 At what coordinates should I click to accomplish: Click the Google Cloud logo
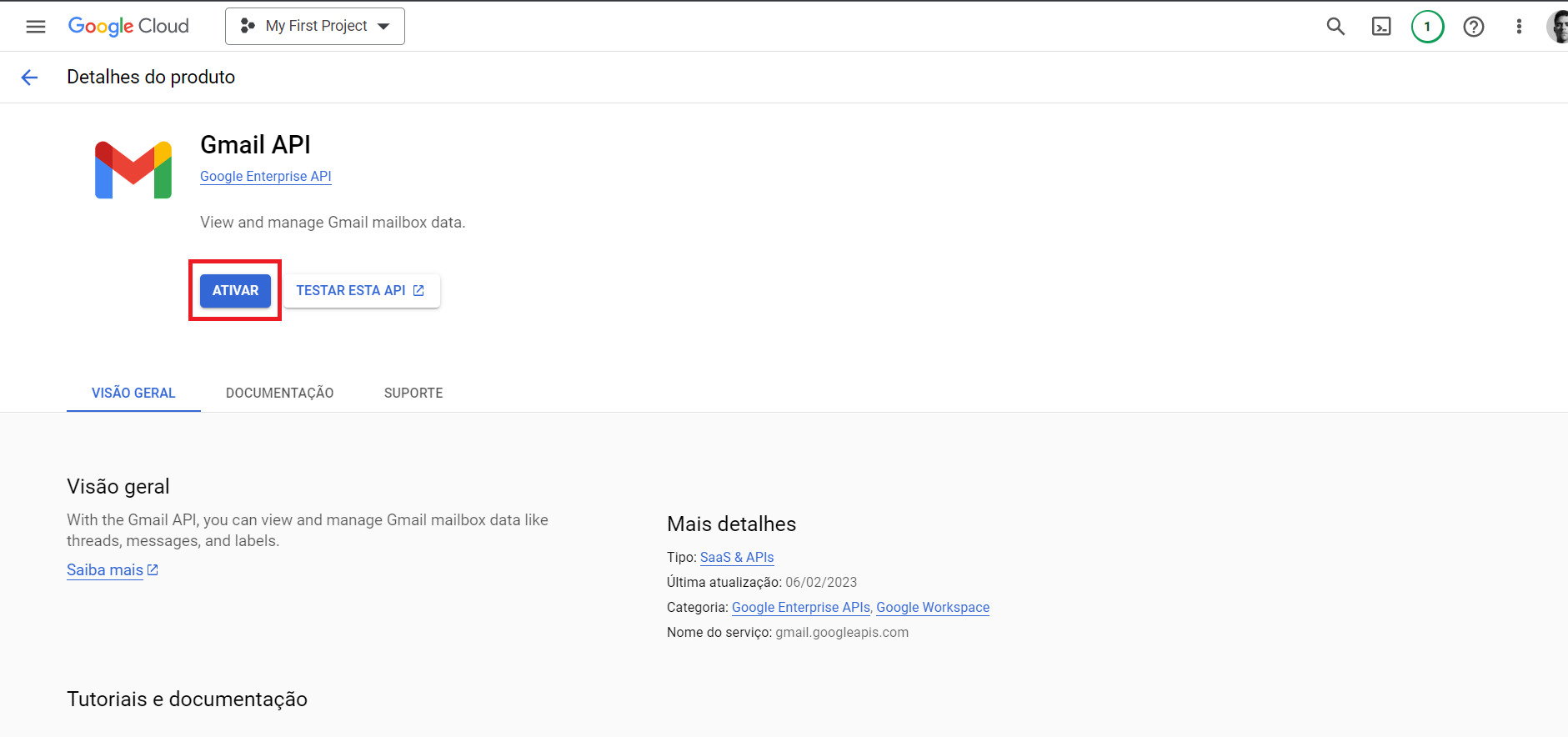pyautogui.click(x=128, y=27)
